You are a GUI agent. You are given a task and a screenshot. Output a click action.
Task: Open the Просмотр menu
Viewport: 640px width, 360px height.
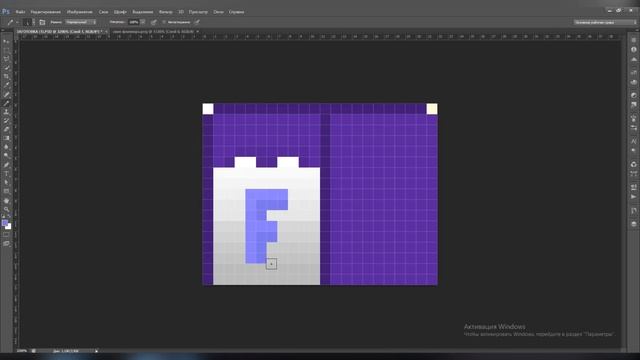point(198,12)
